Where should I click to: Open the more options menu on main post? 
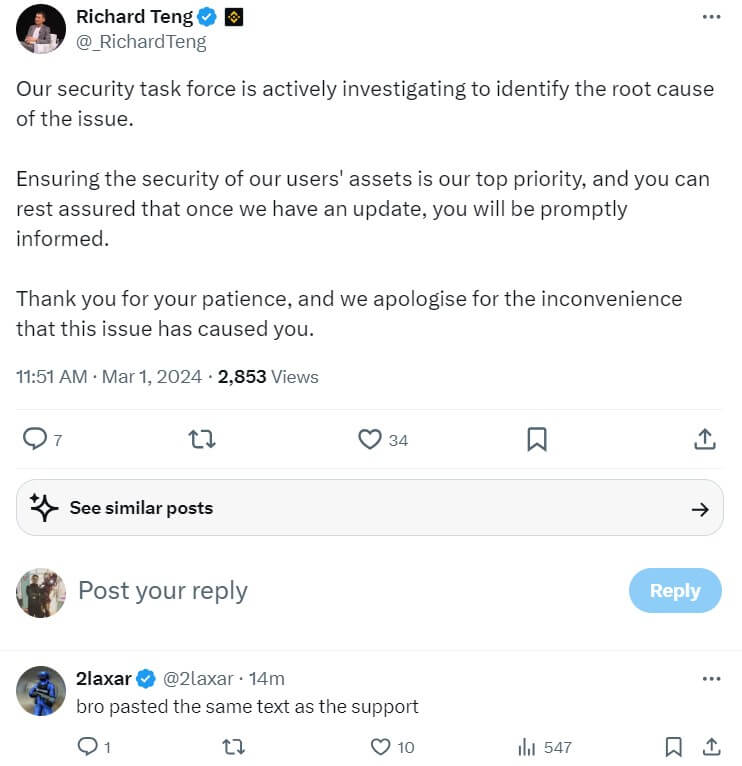pyautogui.click(x=711, y=17)
